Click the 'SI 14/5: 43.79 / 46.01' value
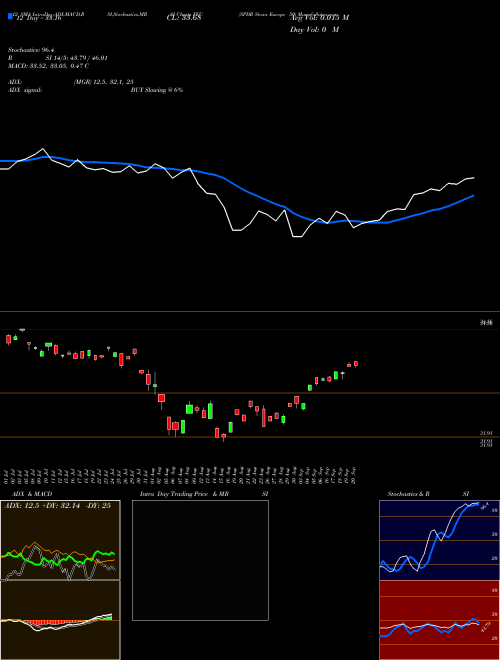This screenshot has height=660, width=500. [x=77, y=58]
